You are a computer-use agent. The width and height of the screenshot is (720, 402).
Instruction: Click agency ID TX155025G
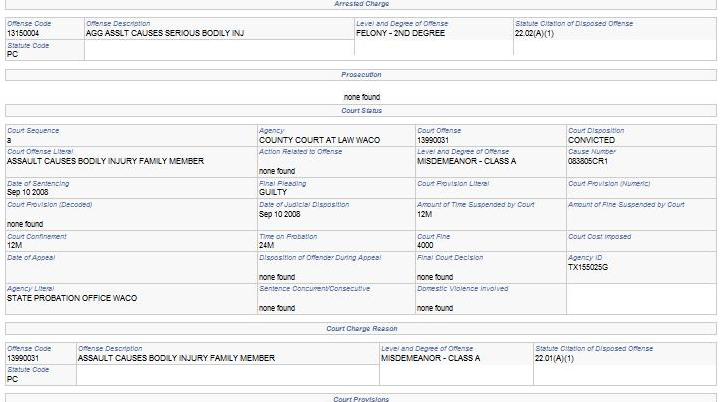pyautogui.click(x=588, y=266)
